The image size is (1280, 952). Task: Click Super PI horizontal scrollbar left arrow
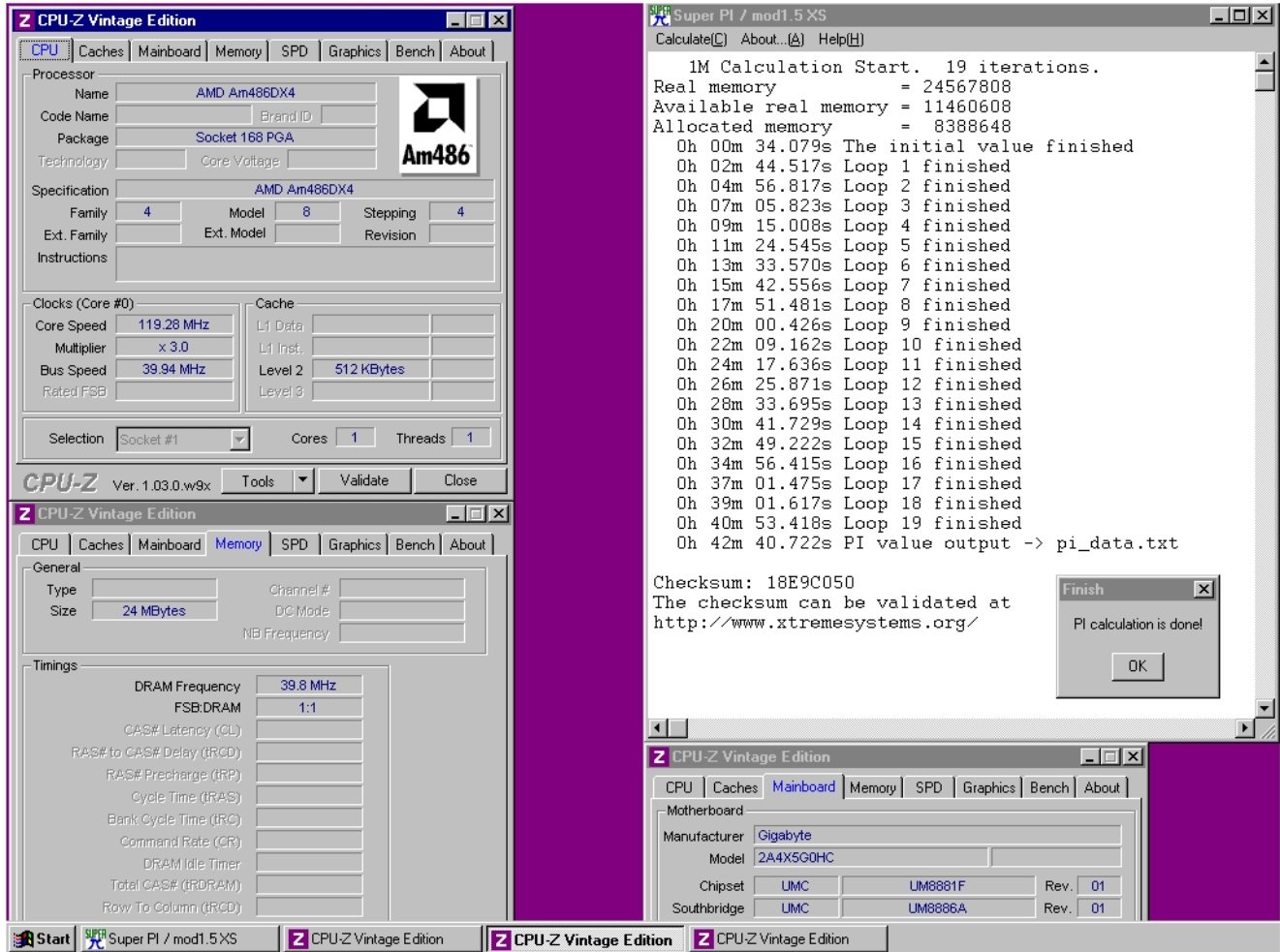pyautogui.click(x=657, y=727)
